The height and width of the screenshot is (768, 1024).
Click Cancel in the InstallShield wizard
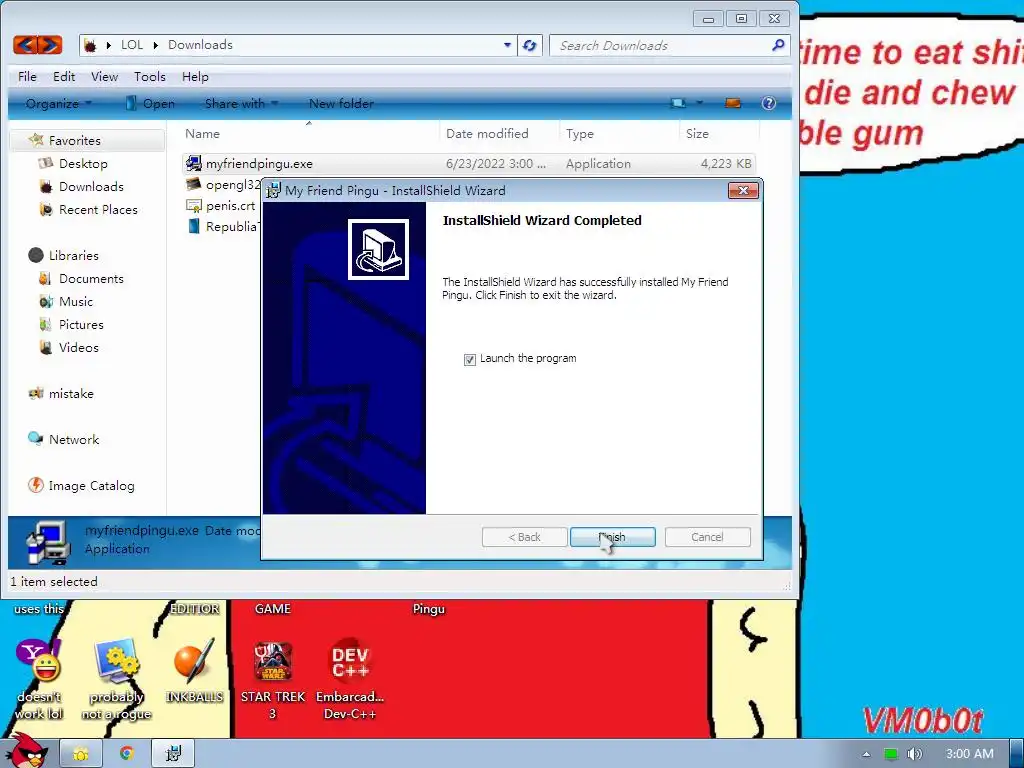pyautogui.click(x=707, y=537)
